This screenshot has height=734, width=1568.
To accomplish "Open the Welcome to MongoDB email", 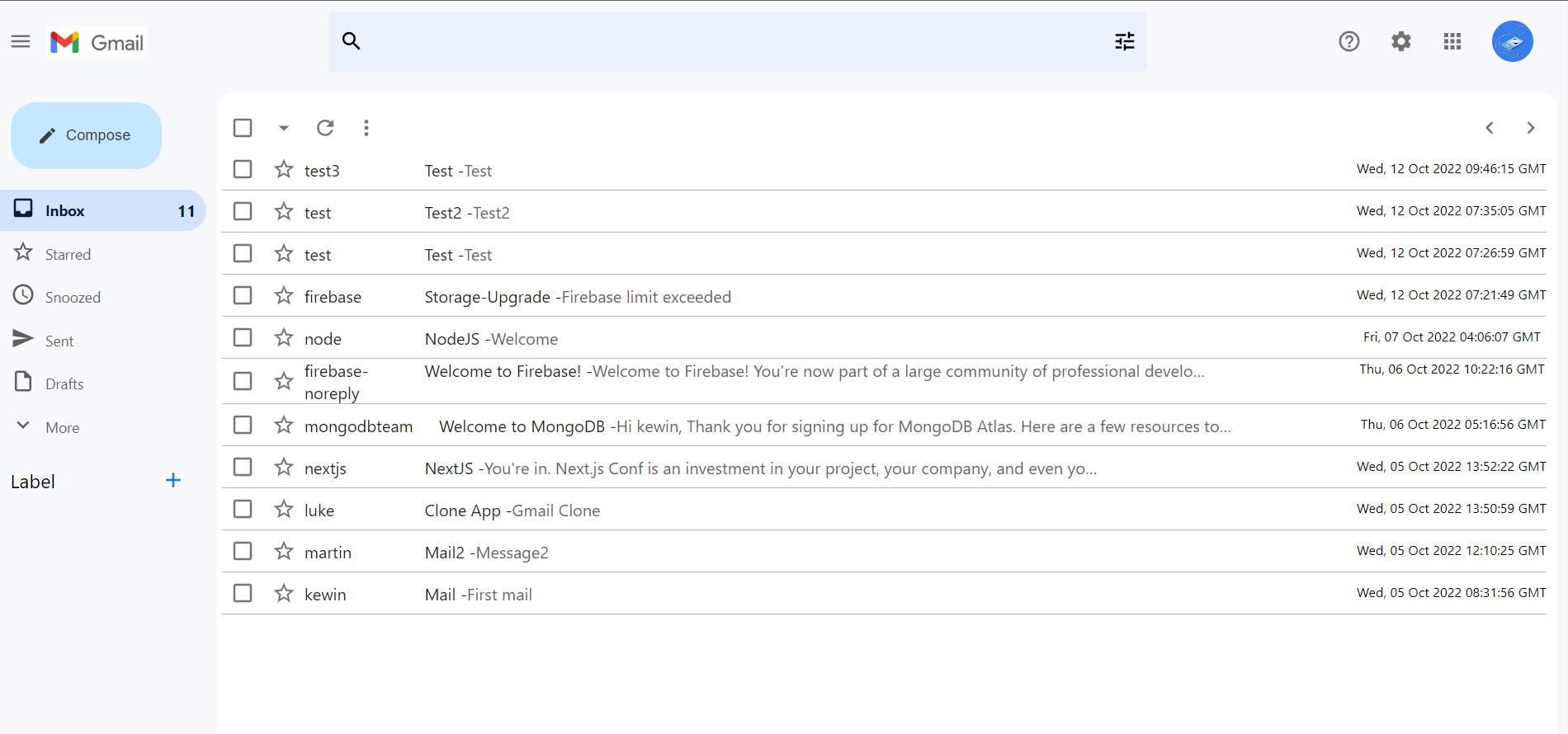I will tap(884, 426).
